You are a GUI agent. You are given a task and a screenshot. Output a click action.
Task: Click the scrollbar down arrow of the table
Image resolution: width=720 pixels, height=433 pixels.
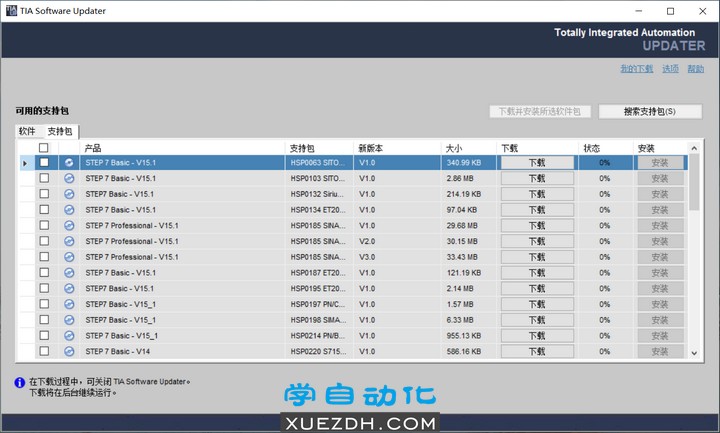pos(694,353)
